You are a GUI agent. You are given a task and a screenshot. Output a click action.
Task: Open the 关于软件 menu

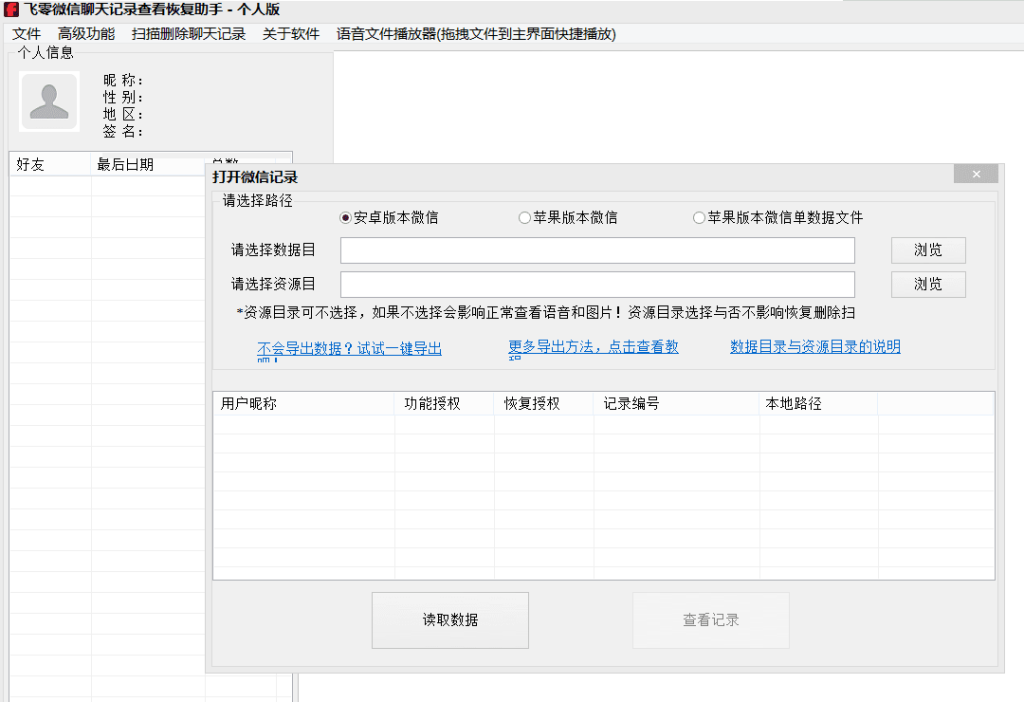pos(293,33)
